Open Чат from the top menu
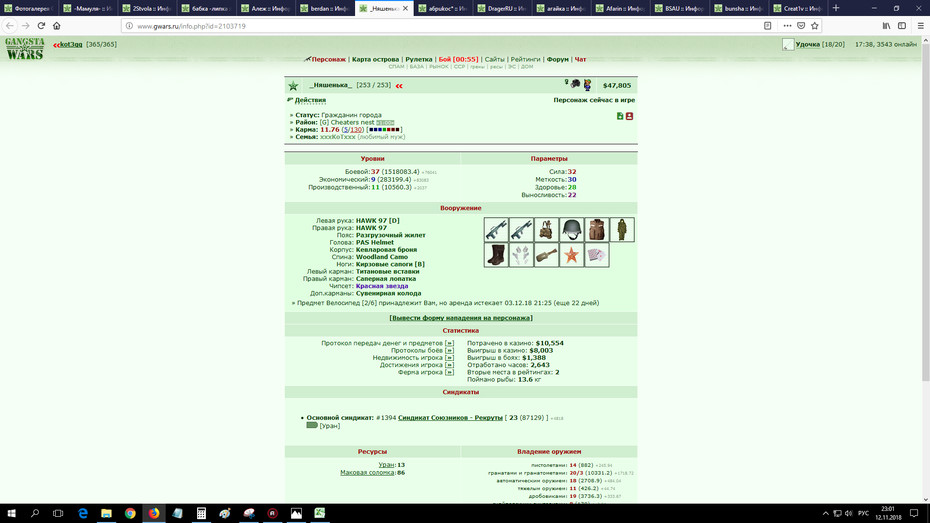 click(x=580, y=59)
